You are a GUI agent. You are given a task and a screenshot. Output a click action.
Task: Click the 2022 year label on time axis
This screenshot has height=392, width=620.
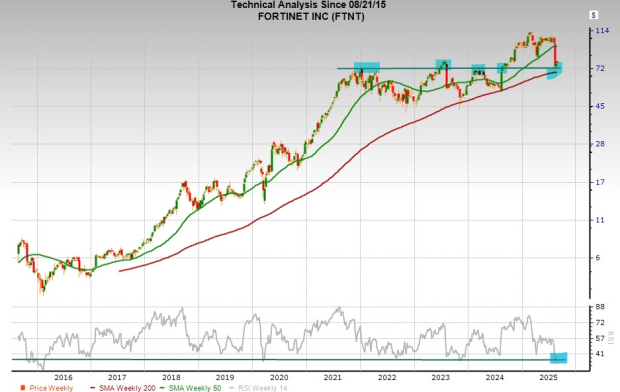(387, 377)
